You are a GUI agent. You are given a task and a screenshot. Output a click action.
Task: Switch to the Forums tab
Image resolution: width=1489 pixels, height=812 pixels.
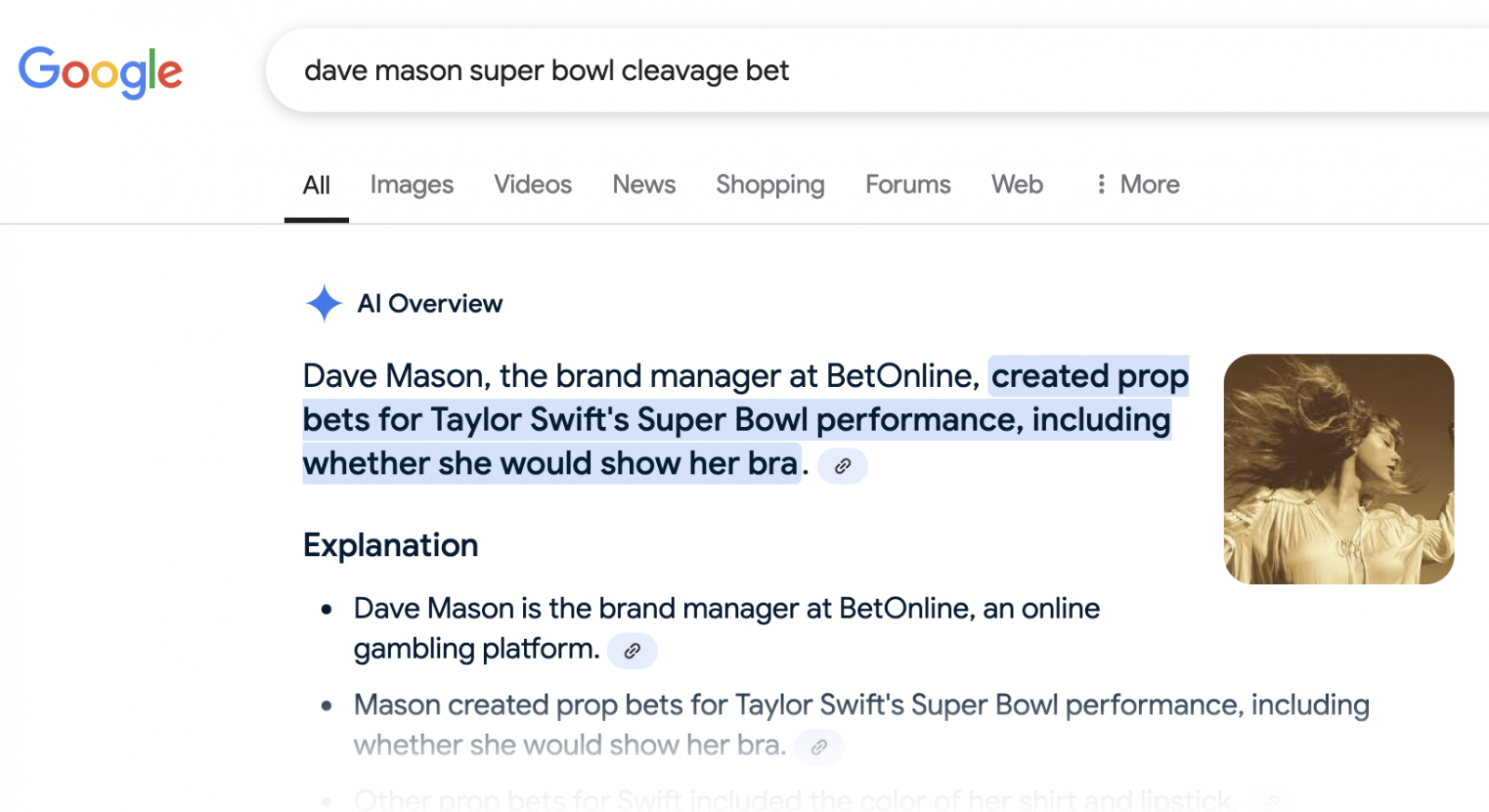[908, 184]
